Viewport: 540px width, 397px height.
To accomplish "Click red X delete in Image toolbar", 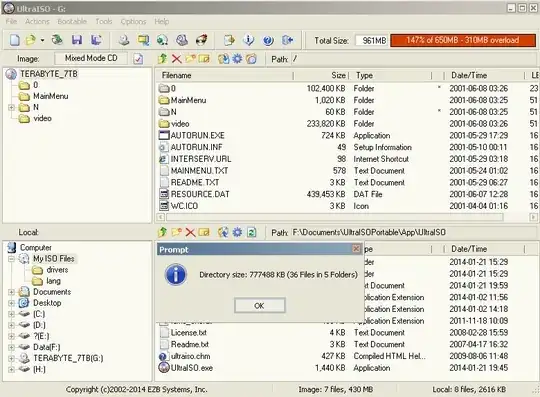I will [x=177, y=59].
